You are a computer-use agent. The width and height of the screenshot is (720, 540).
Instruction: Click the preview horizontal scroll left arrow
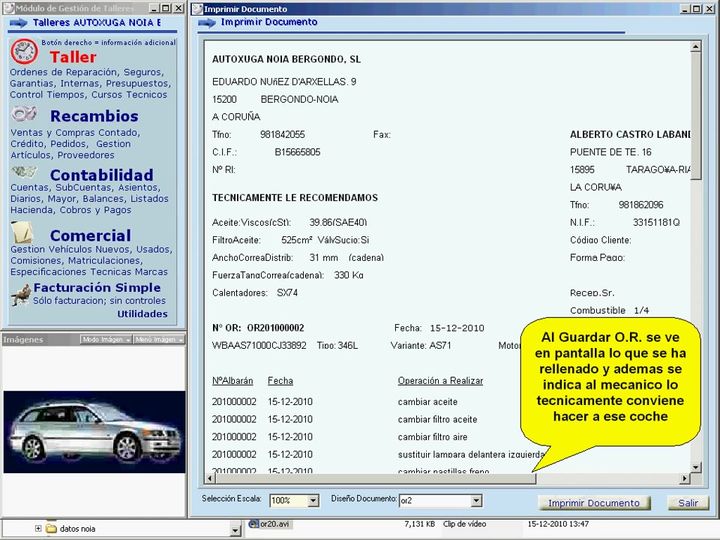210,478
